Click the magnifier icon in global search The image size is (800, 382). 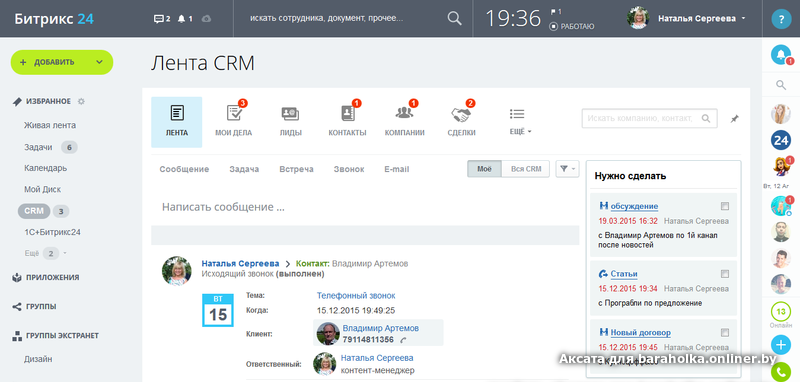click(454, 18)
